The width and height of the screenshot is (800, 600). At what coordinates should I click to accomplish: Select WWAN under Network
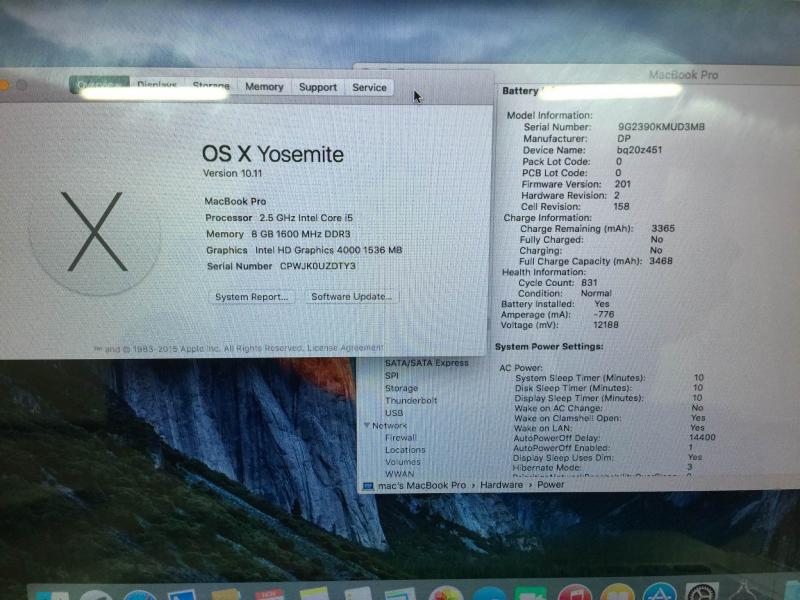click(x=399, y=474)
